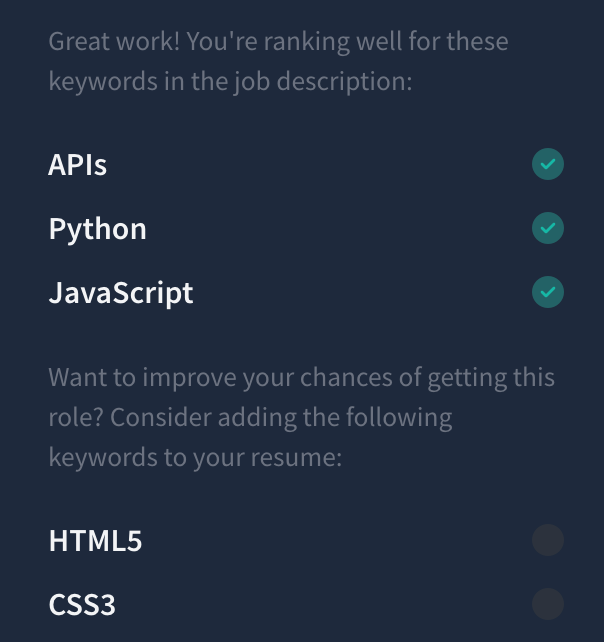This screenshot has height=642, width=604.
Task: Click "keywords in the" text
Action: [x=138, y=81]
